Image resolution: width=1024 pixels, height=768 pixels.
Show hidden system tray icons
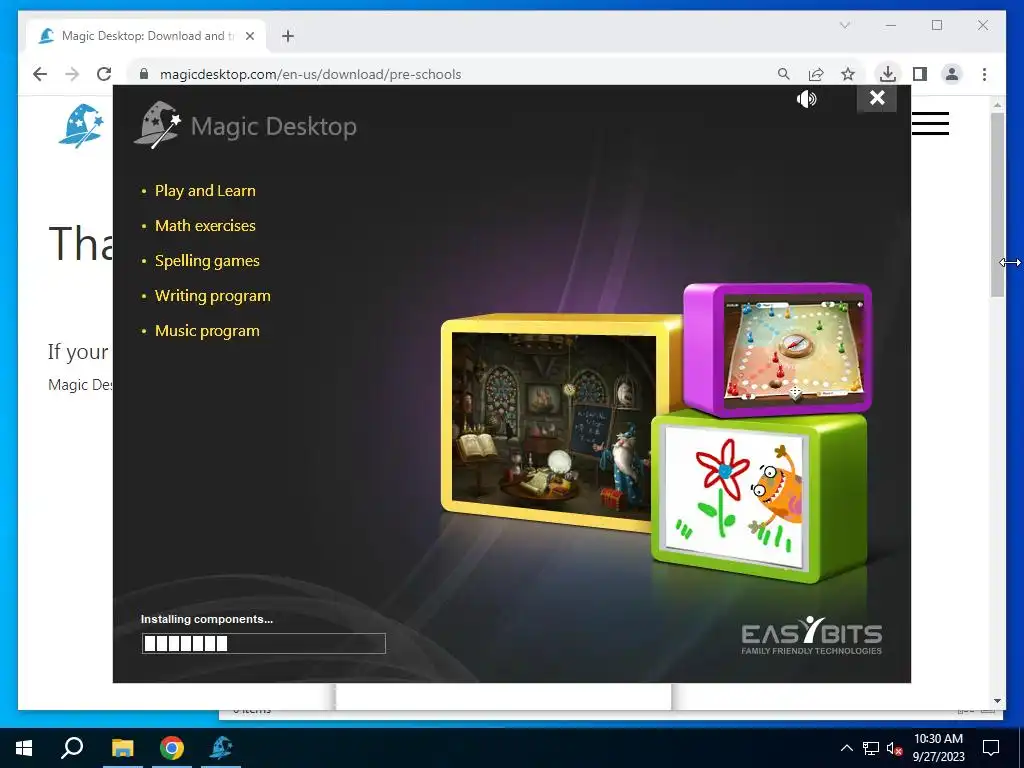846,748
